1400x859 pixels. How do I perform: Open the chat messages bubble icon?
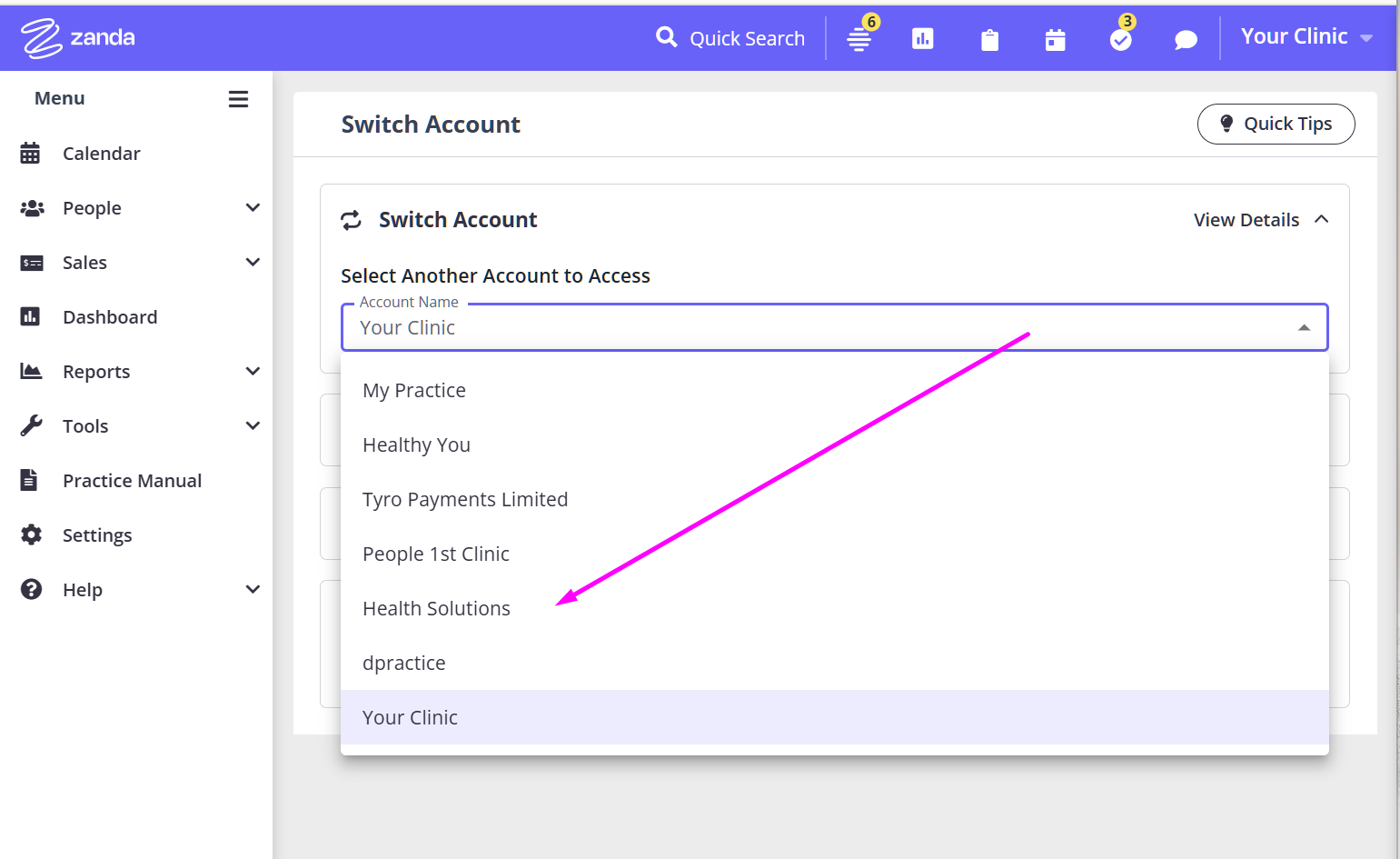coord(1186,39)
